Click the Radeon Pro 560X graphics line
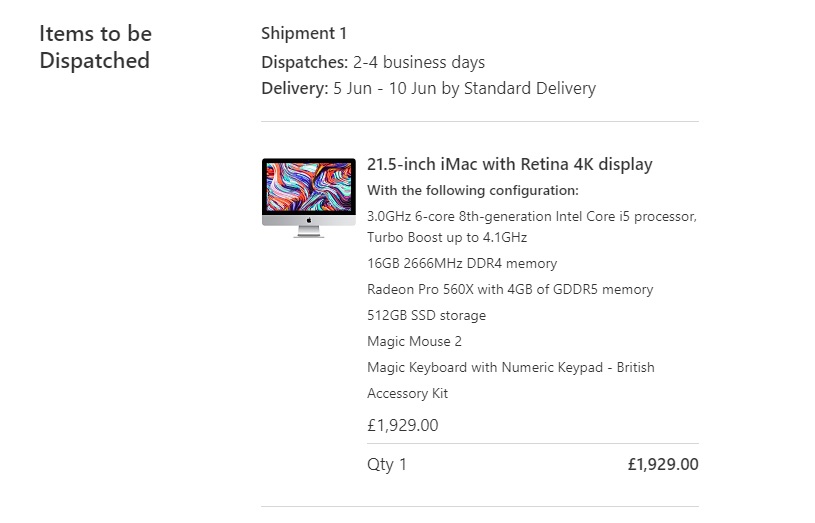The height and width of the screenshot is (523, 815). [x=510, y=290]
